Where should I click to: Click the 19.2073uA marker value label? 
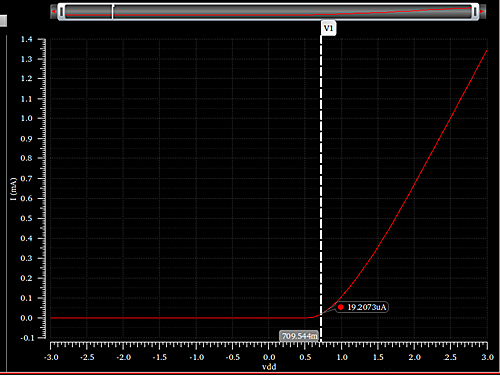pos(366,307)
